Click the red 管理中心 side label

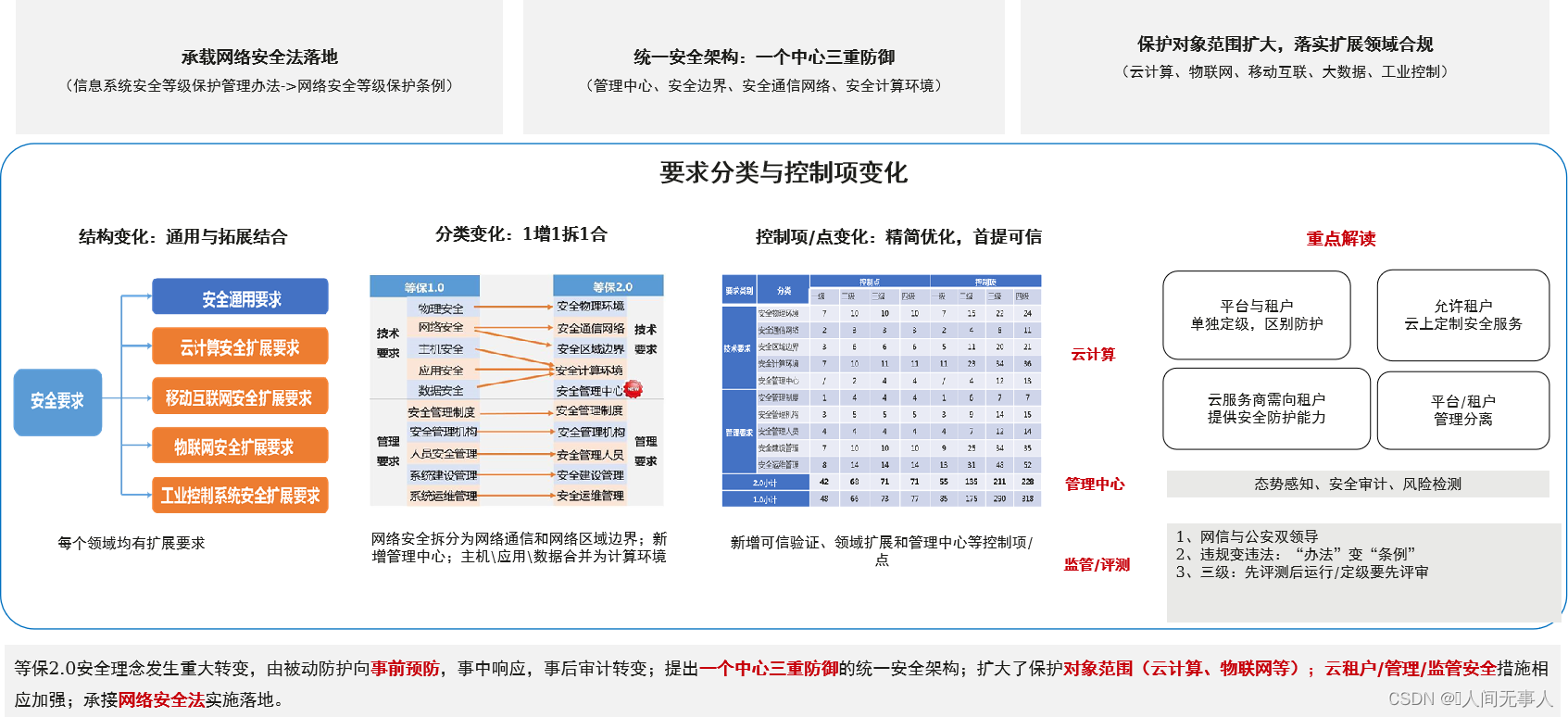click(x=1095, y=484)
